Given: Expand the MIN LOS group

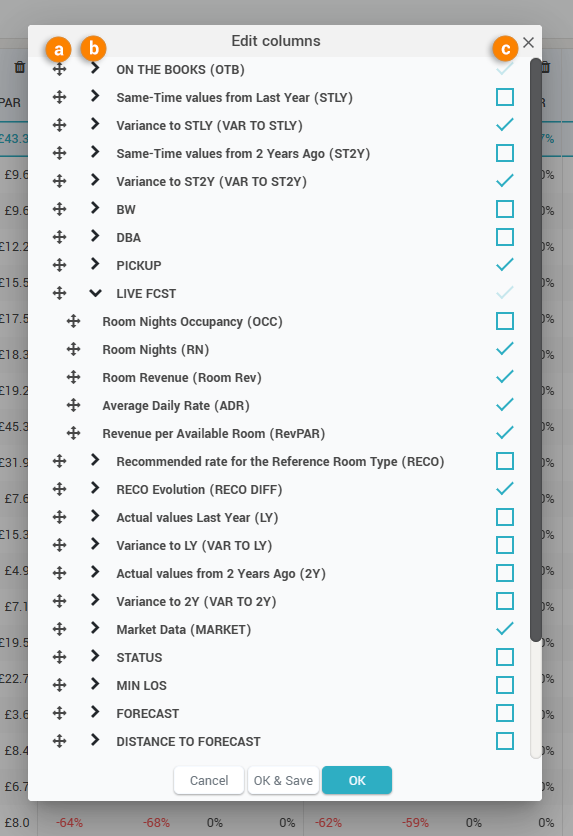Looking at the screenshot, I should [95, 684].
